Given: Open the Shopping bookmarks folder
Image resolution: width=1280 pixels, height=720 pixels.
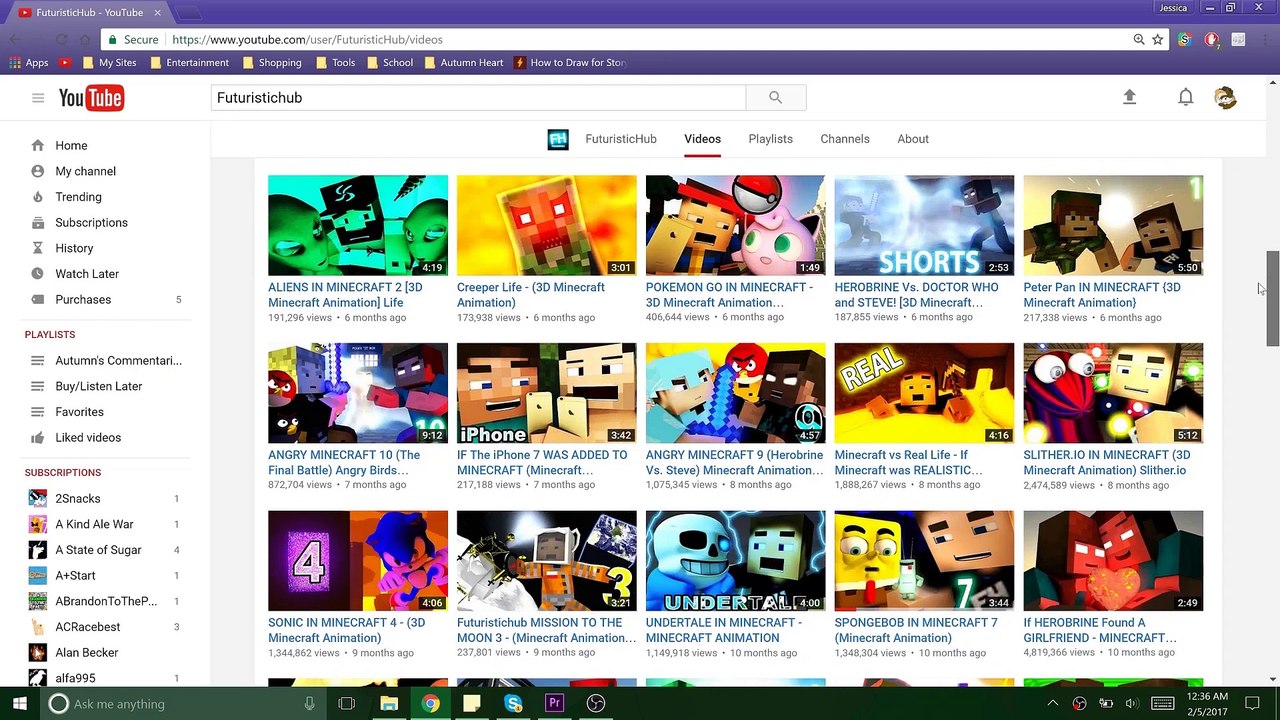Looking at the screenshot, I should (x=271, y=62).
